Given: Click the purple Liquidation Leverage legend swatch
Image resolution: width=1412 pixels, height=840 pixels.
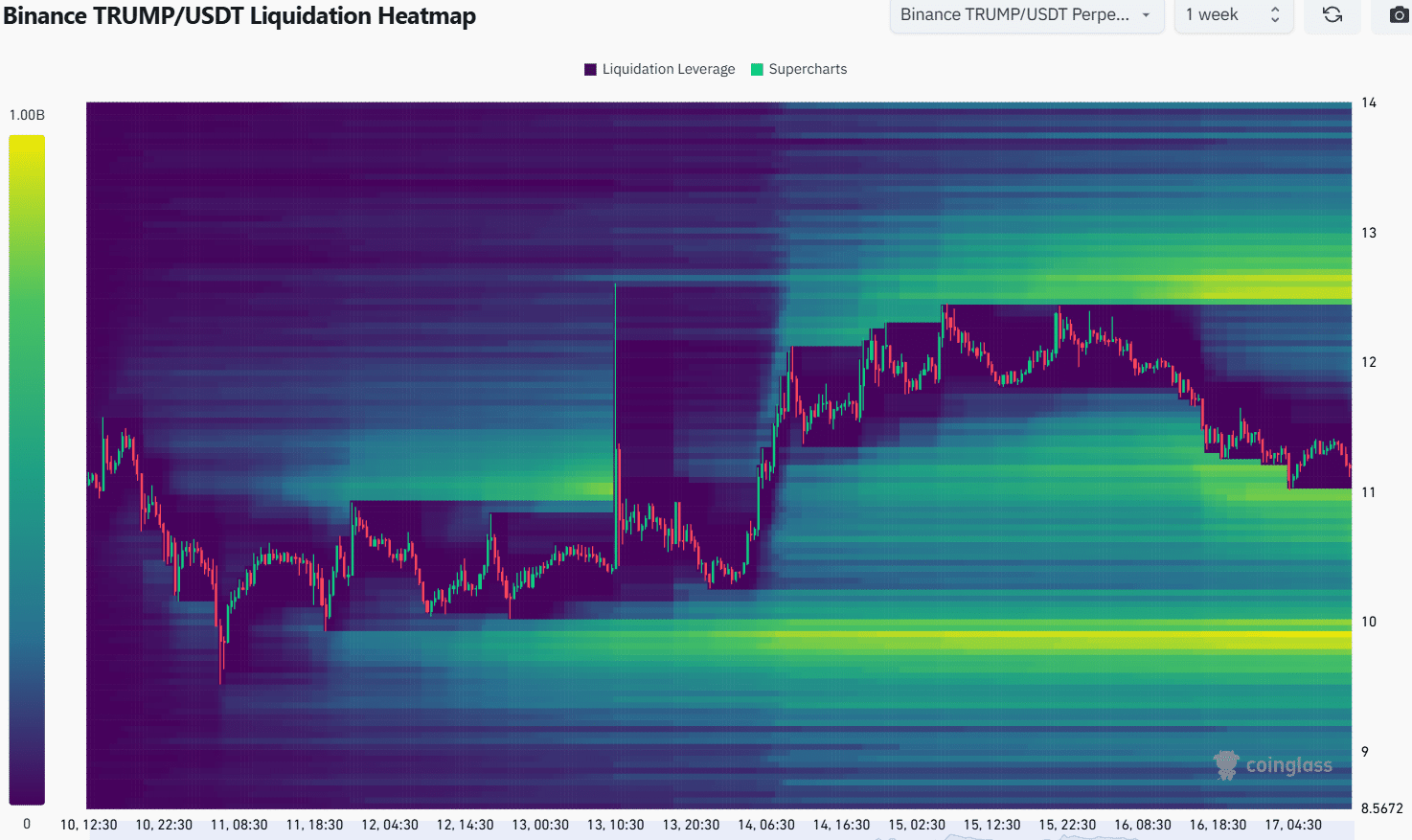Looking at the screenshot, I should [x=590, y=69].
